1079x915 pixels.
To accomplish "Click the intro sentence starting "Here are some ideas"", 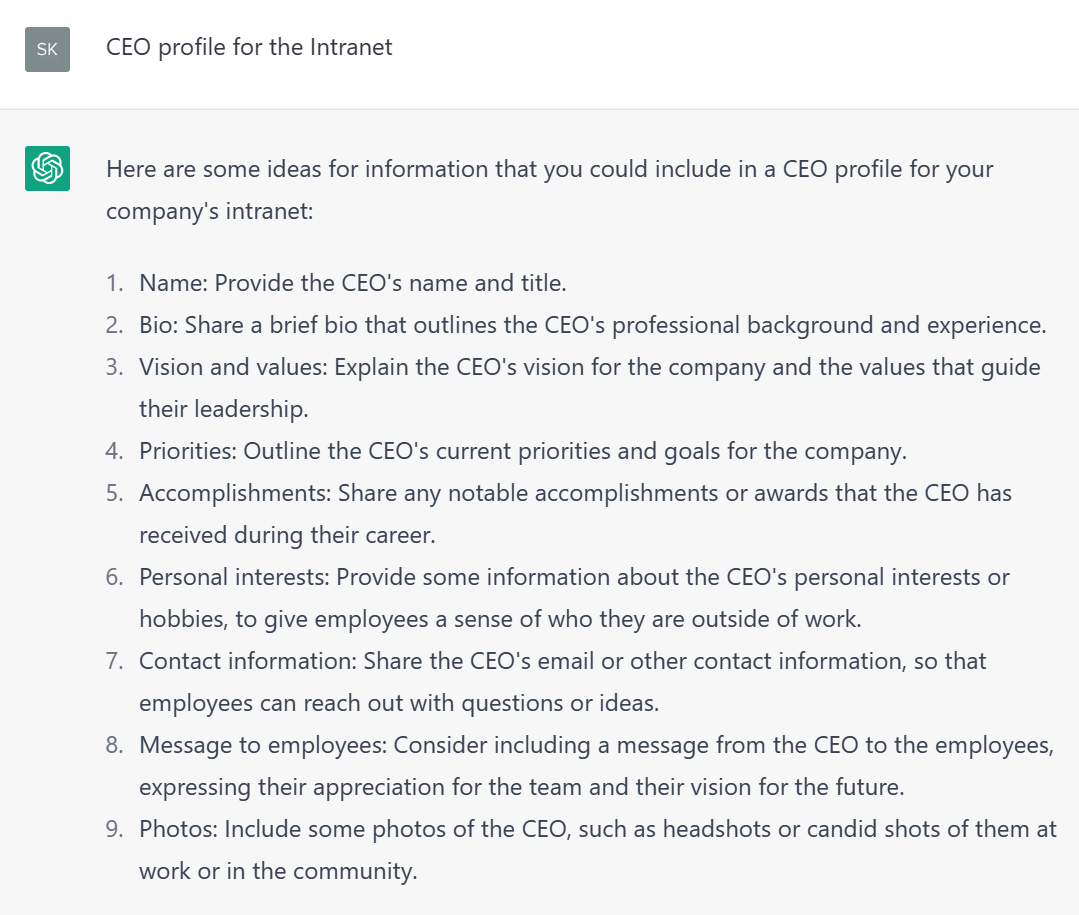I will (549, 169).
